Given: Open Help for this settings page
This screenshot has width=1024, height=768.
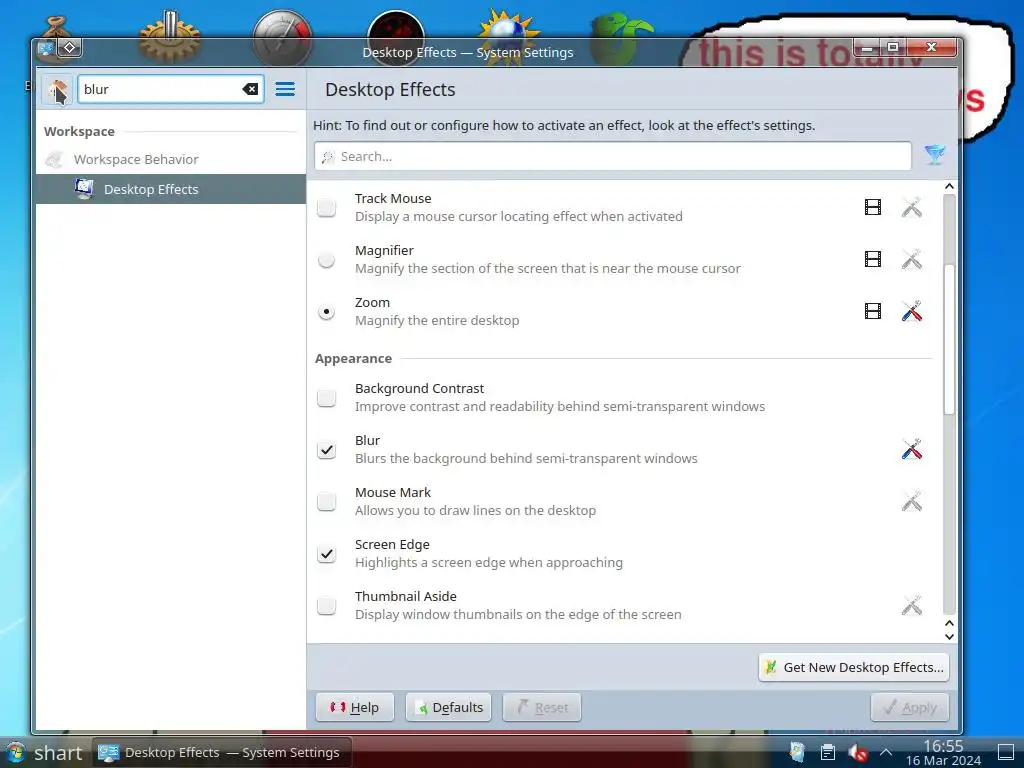Looking at the screenshot, I should pos(355,707).
